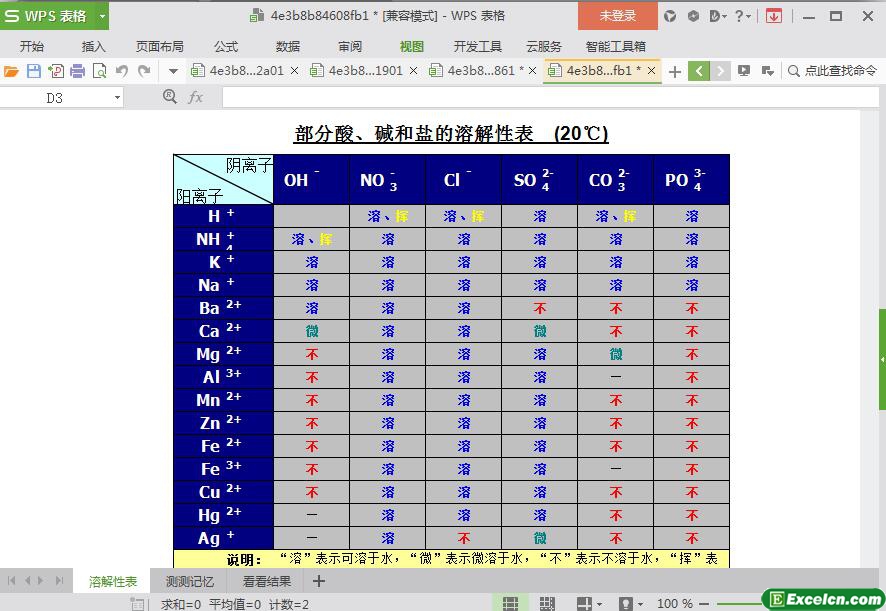Viewport: 886px width, 611px height.
Task: Go to previous document tab green arrow
Action: tap(699, 71)
